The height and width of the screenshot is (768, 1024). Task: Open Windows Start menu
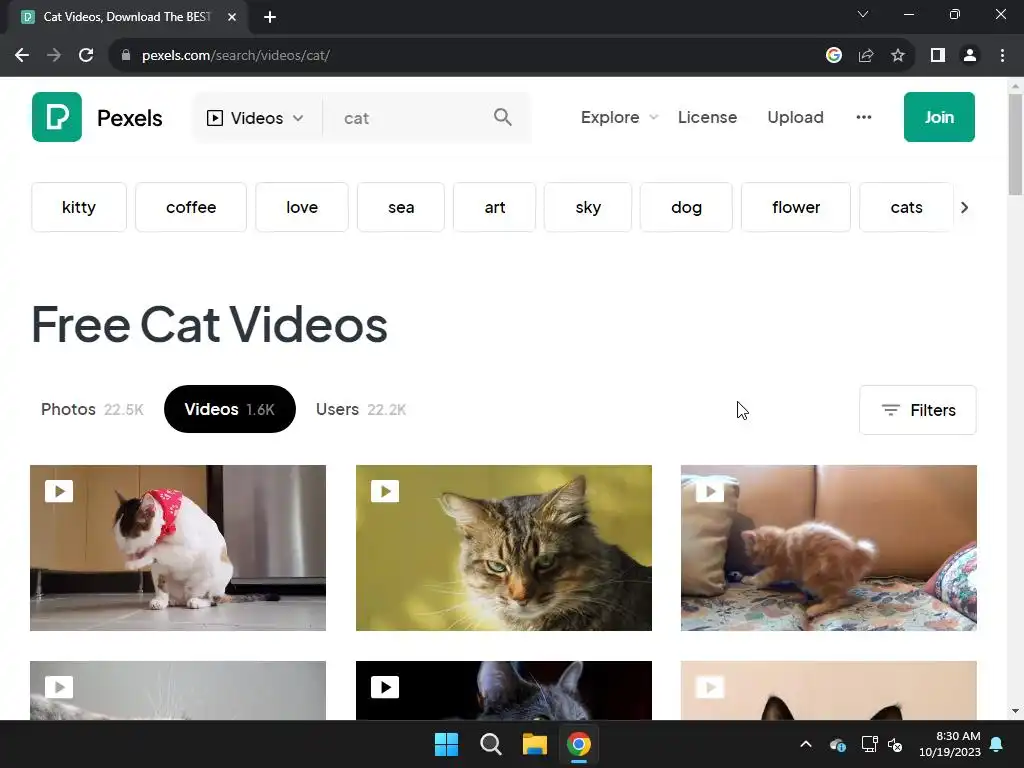tap(447, 744)
